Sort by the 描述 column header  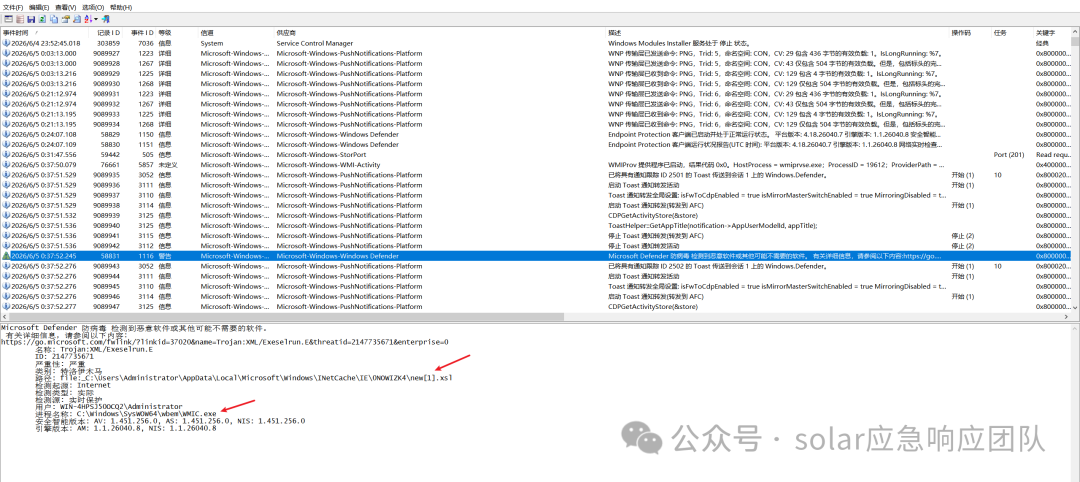click(x=778, y=32)
